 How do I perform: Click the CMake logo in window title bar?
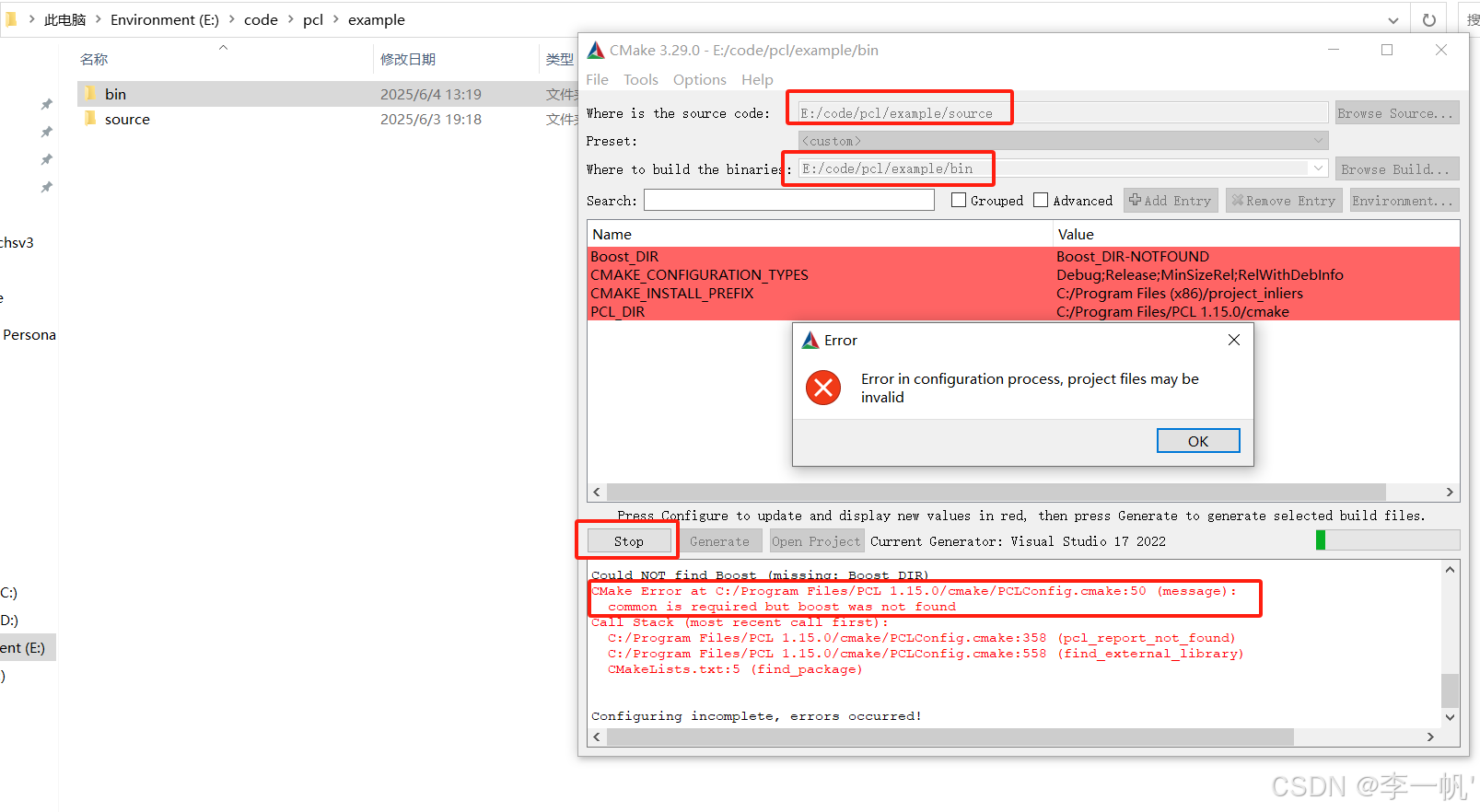point(596,50)
